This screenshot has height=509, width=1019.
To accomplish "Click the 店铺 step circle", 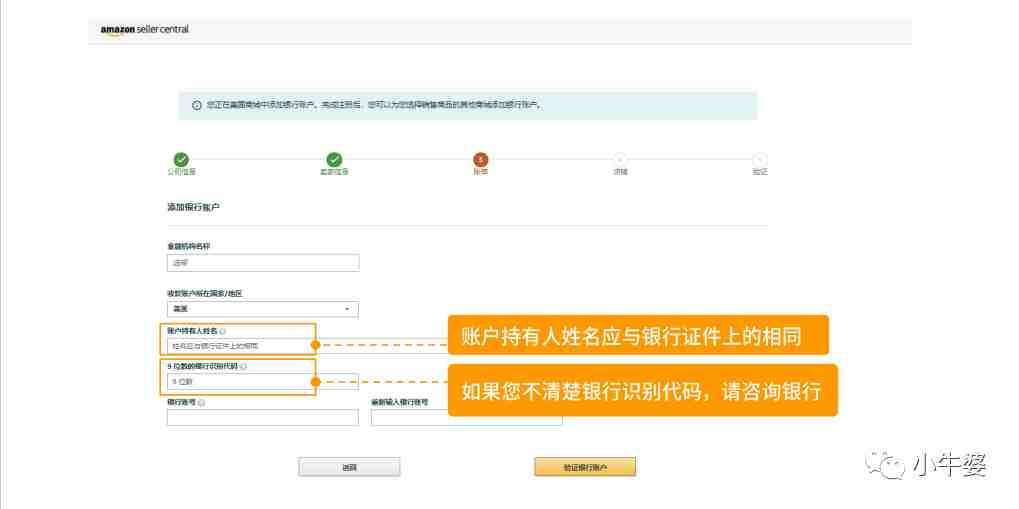I will pos(620,160).
